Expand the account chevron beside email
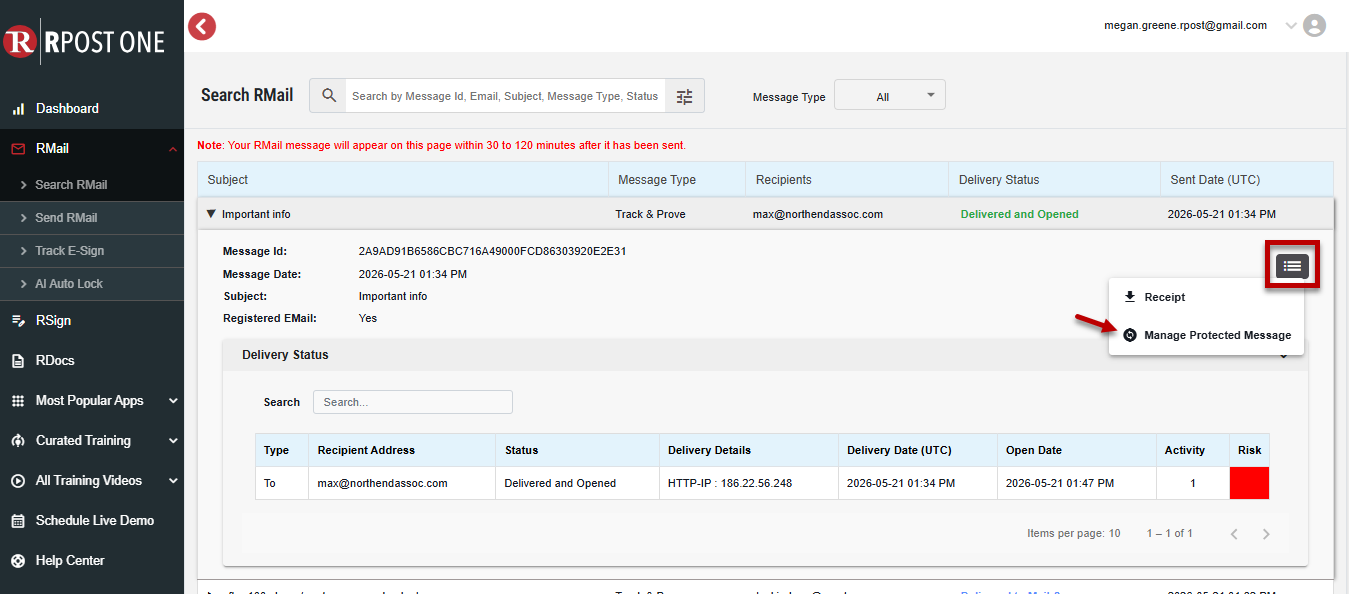 [1289, 26]
